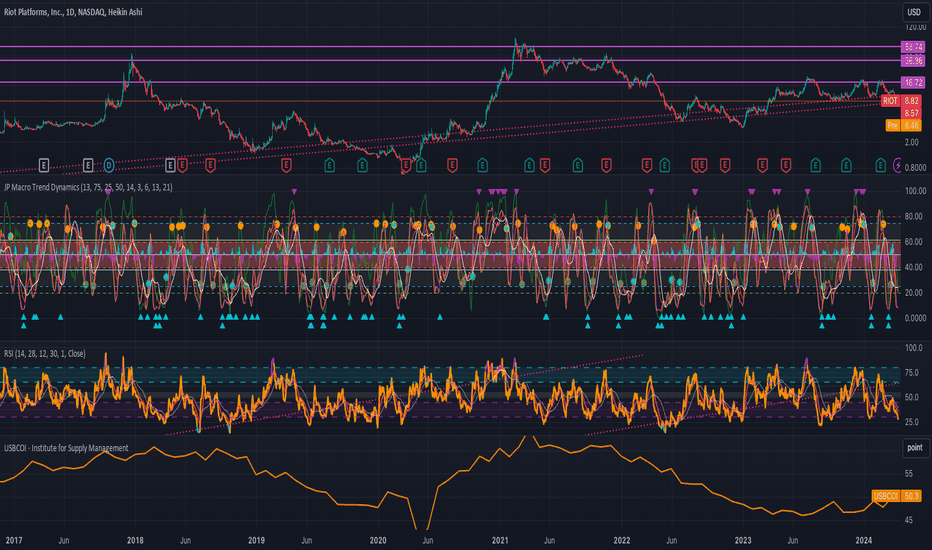Click the RSI indicator legend title
Image resolution: width=932 pixels, height=550 pixels.
[x=45, y=354]
